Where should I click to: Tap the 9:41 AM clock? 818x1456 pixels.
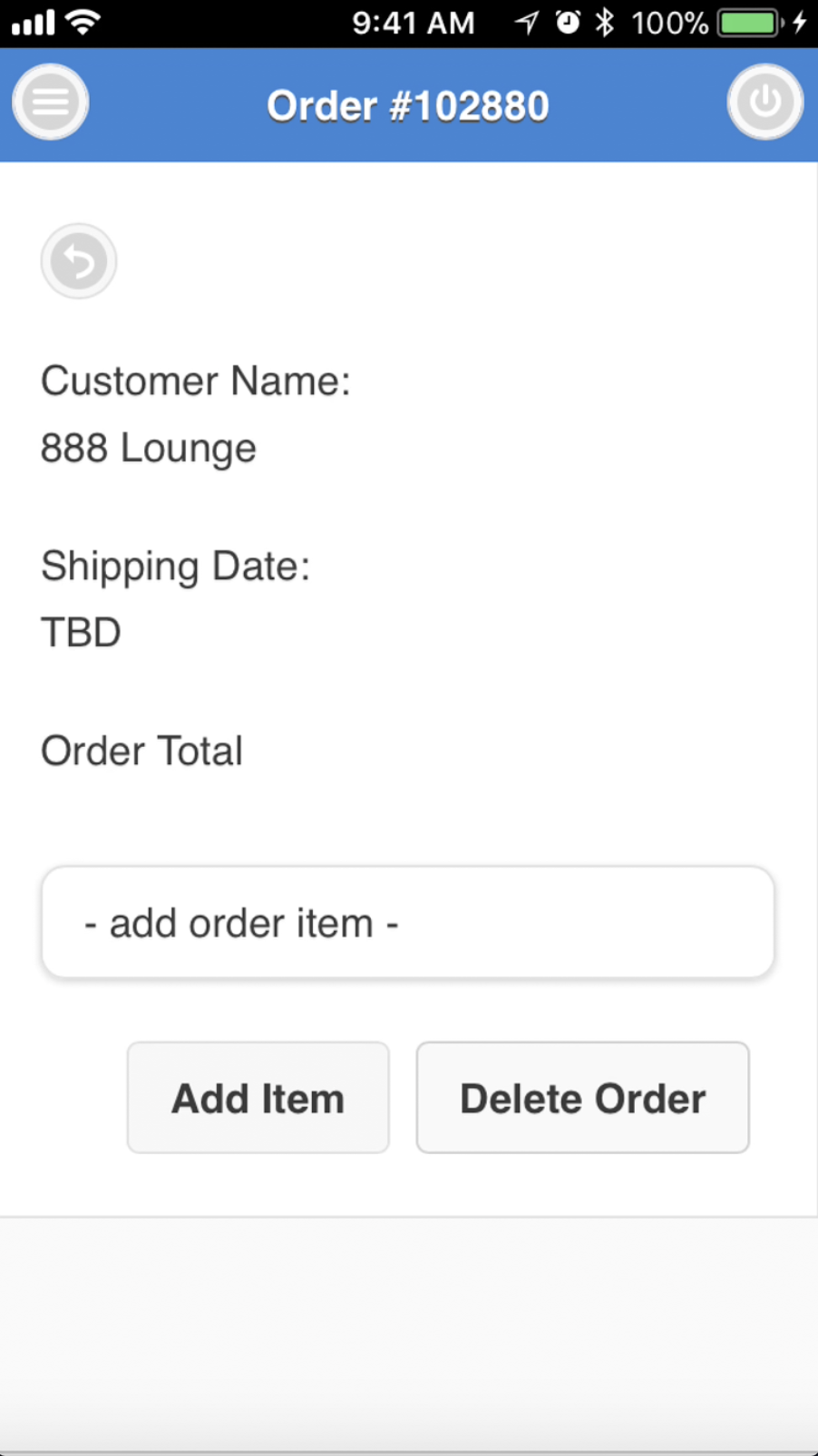(x=413, y=22)
